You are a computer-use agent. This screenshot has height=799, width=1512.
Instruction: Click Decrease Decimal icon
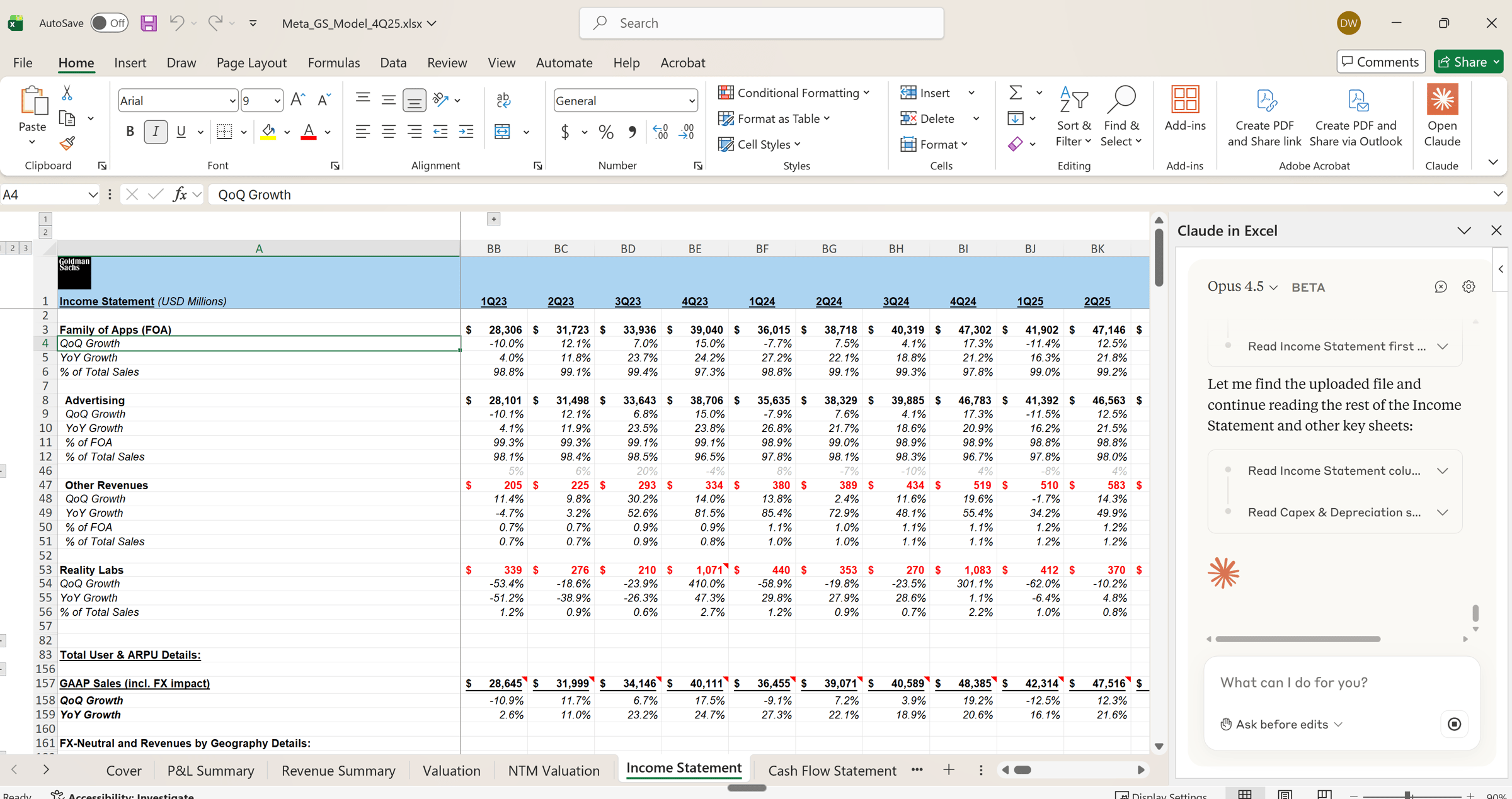[687, 132]
